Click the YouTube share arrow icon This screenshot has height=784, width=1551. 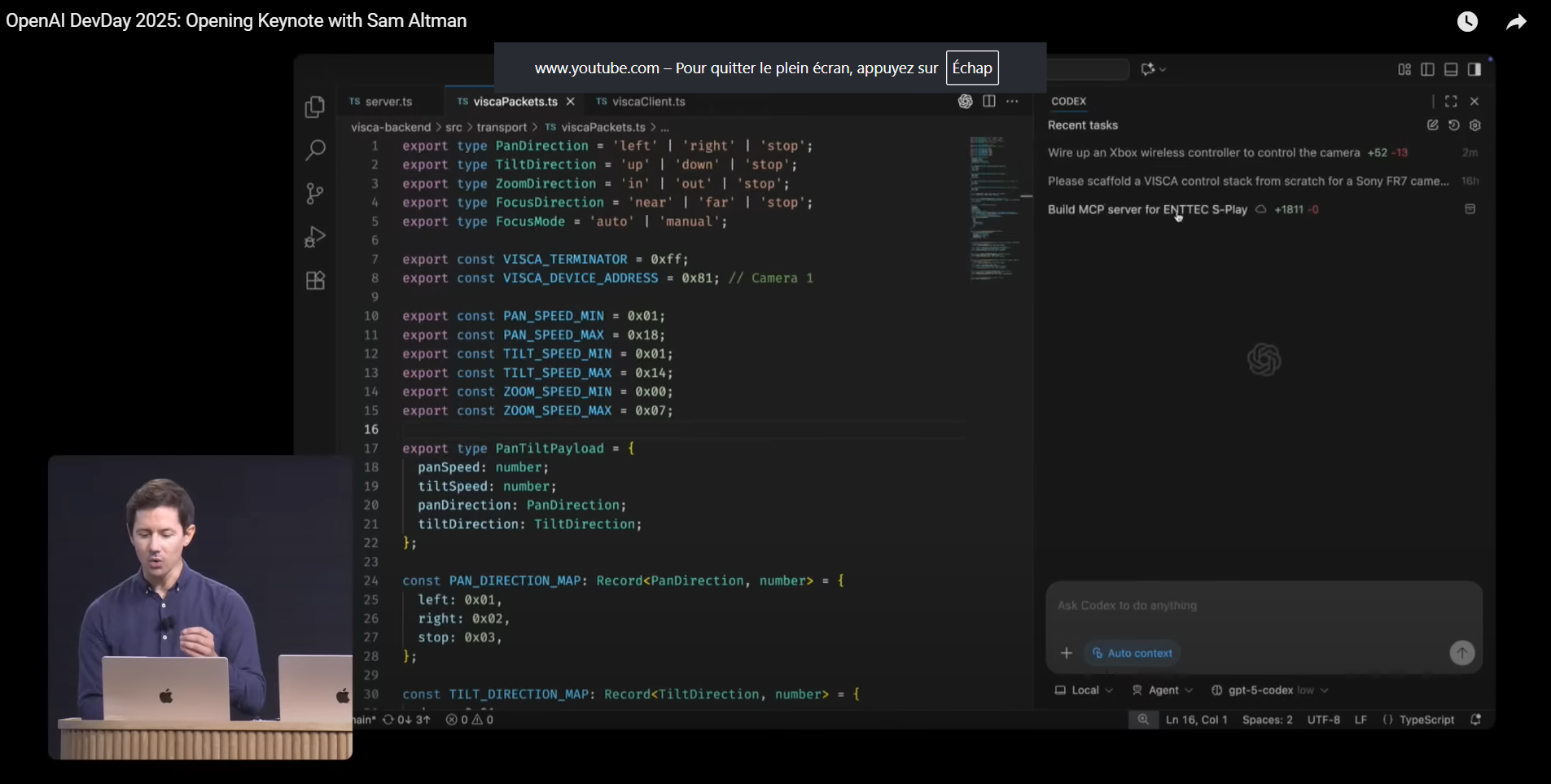click(x=1515, y=22)
